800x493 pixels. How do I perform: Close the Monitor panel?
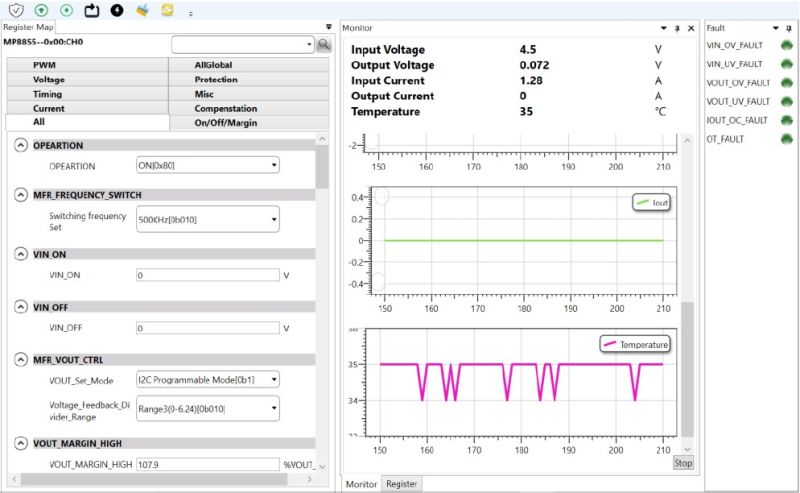691,29
